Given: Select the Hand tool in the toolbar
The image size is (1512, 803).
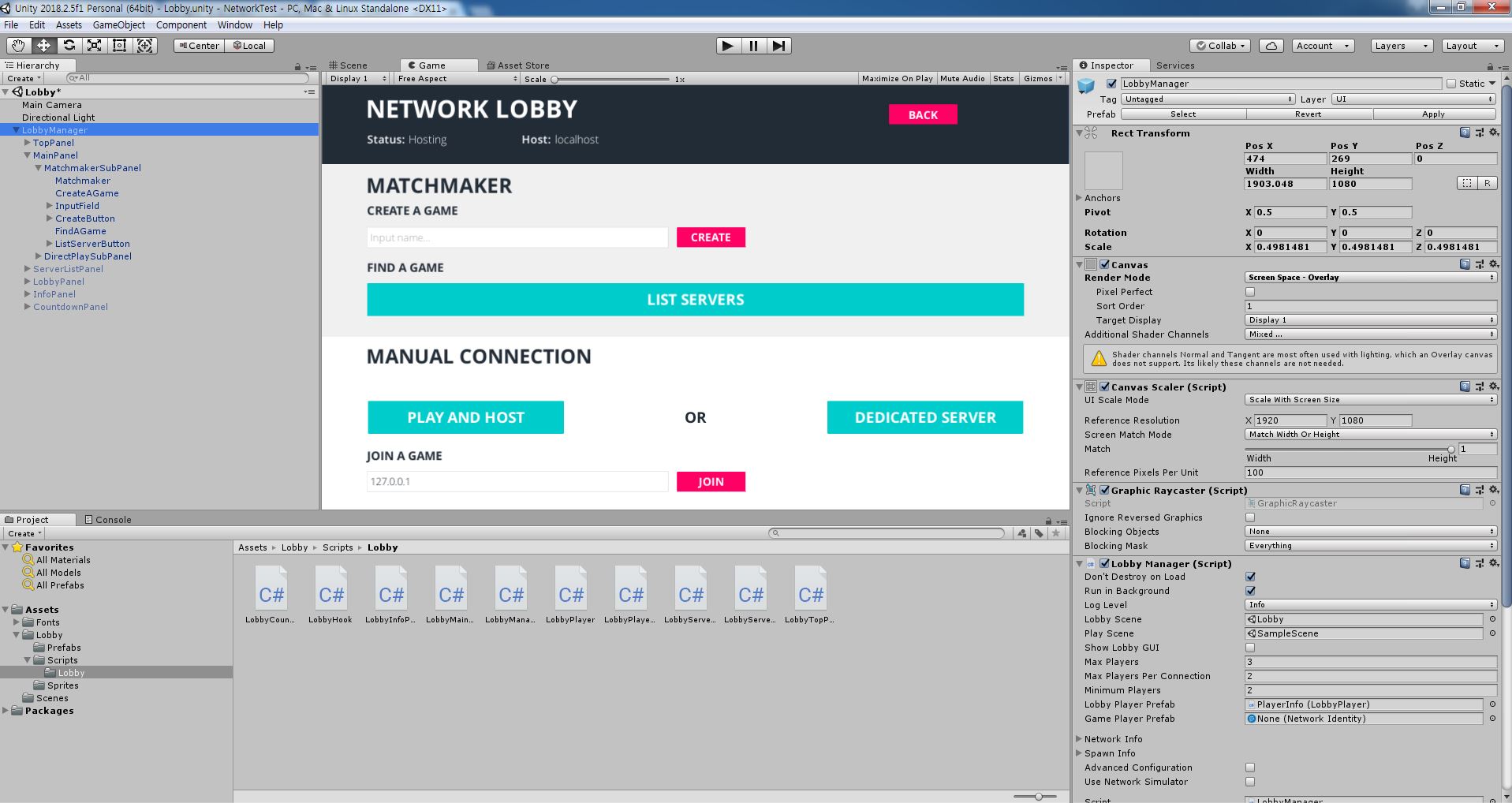Looking at the screenshot, I should [x=18, y=46].
